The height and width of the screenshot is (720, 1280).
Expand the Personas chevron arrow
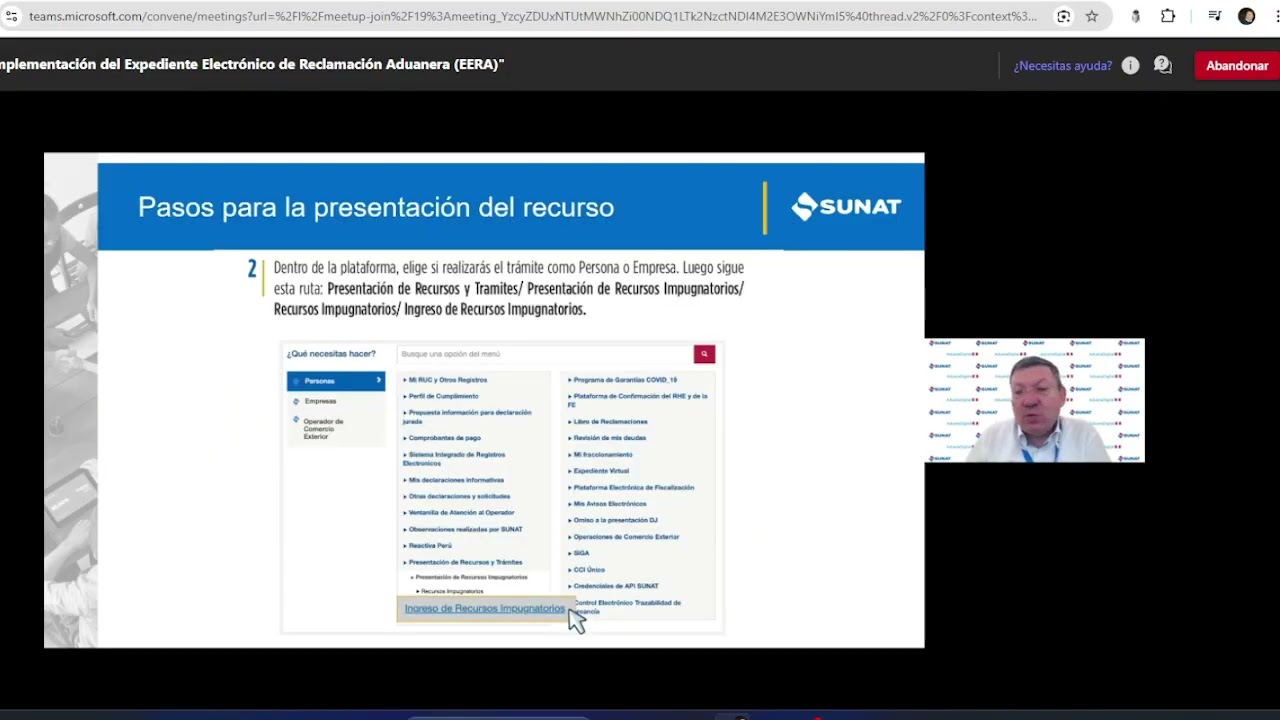click(x=379, y=380)
